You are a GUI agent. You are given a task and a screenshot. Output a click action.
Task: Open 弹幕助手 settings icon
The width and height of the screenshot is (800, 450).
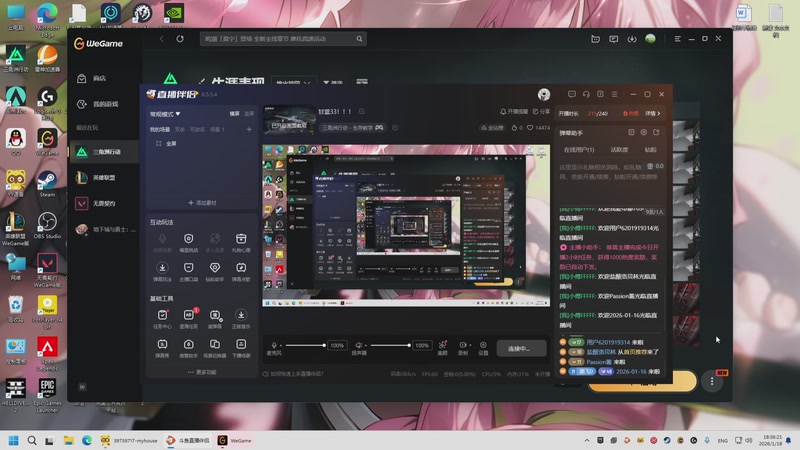tap(643, 133)
